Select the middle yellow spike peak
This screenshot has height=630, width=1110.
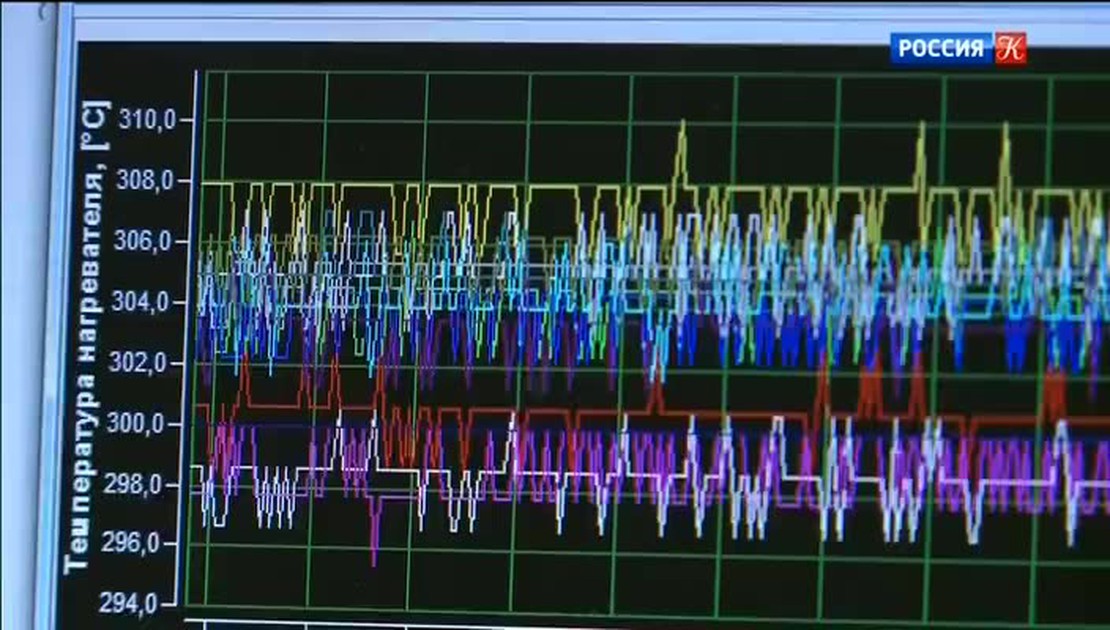coord(921,126)
